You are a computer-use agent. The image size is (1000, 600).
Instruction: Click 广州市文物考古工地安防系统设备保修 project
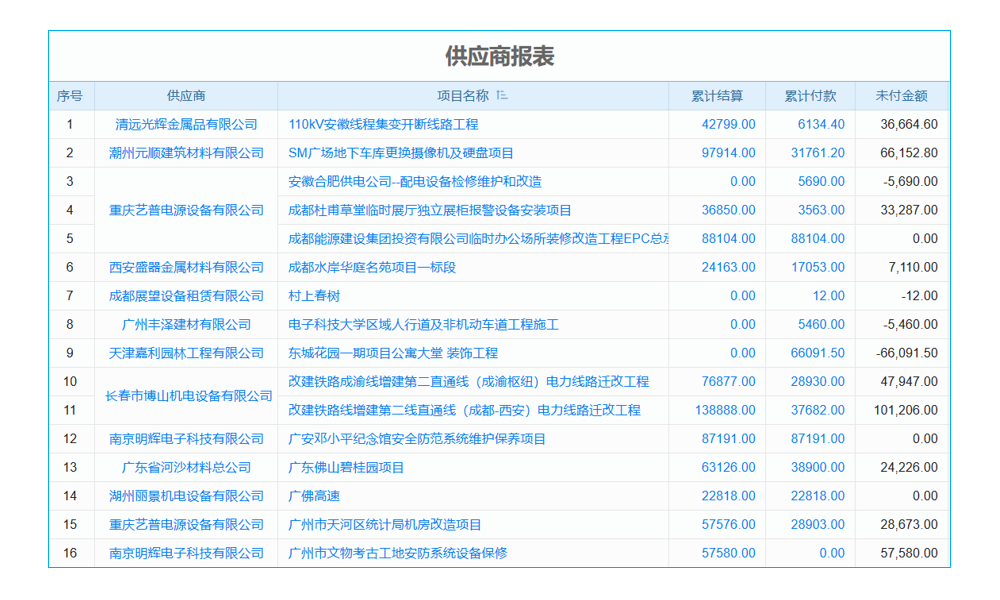(x=397, y=552)
